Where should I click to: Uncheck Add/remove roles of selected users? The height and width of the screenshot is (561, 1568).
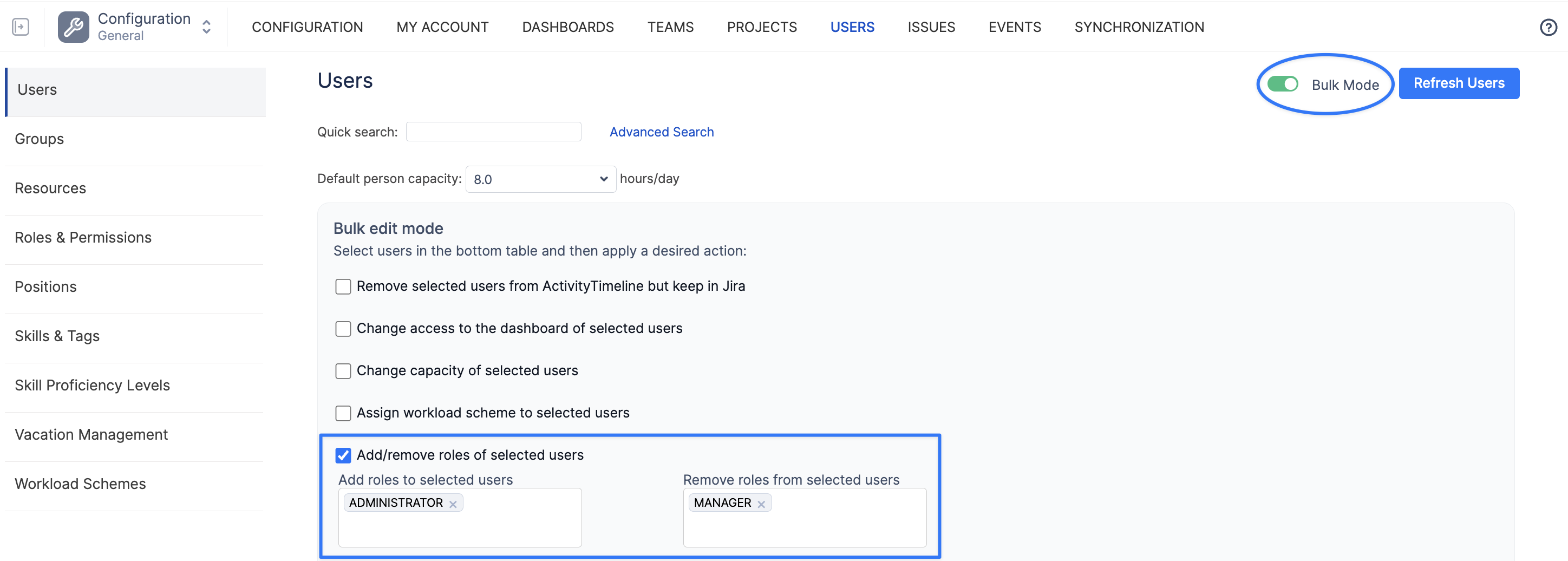343,455
